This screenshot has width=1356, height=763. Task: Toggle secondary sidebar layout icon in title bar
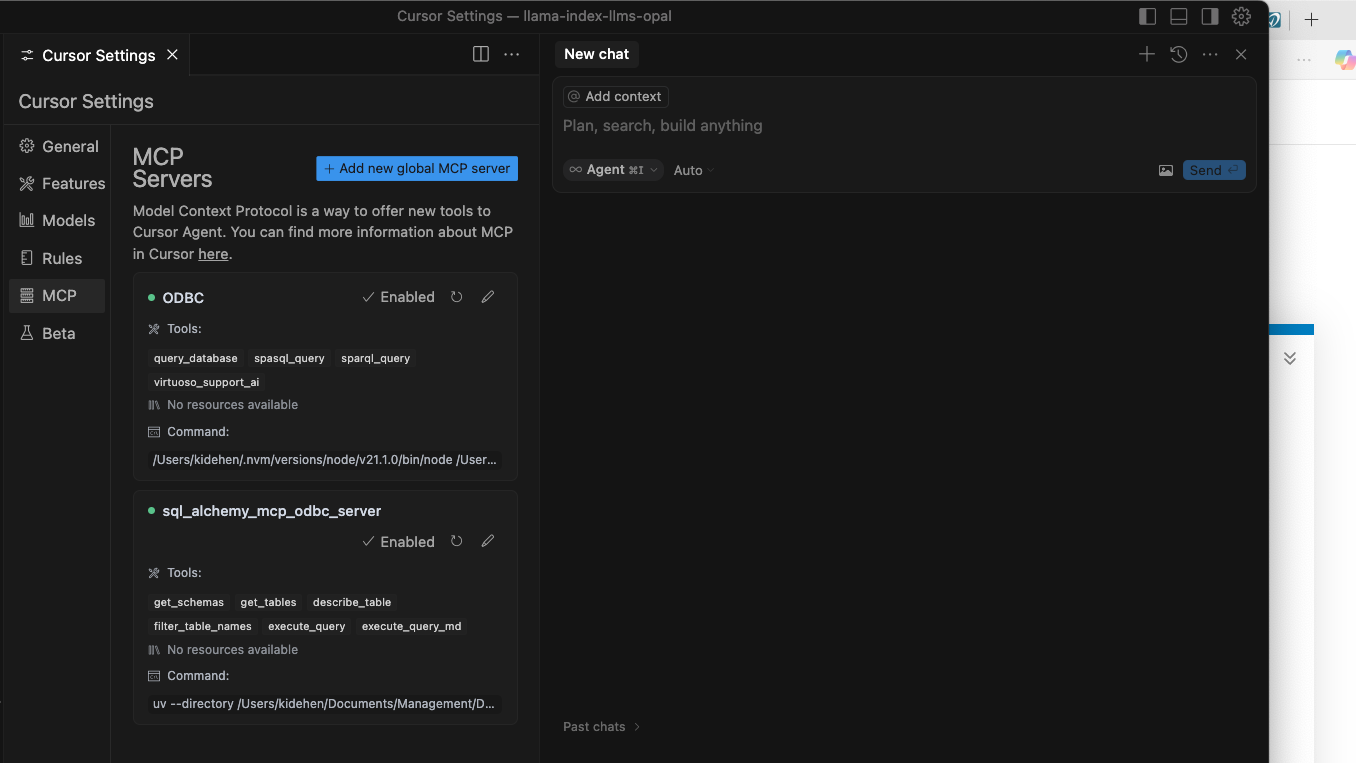1210,16
